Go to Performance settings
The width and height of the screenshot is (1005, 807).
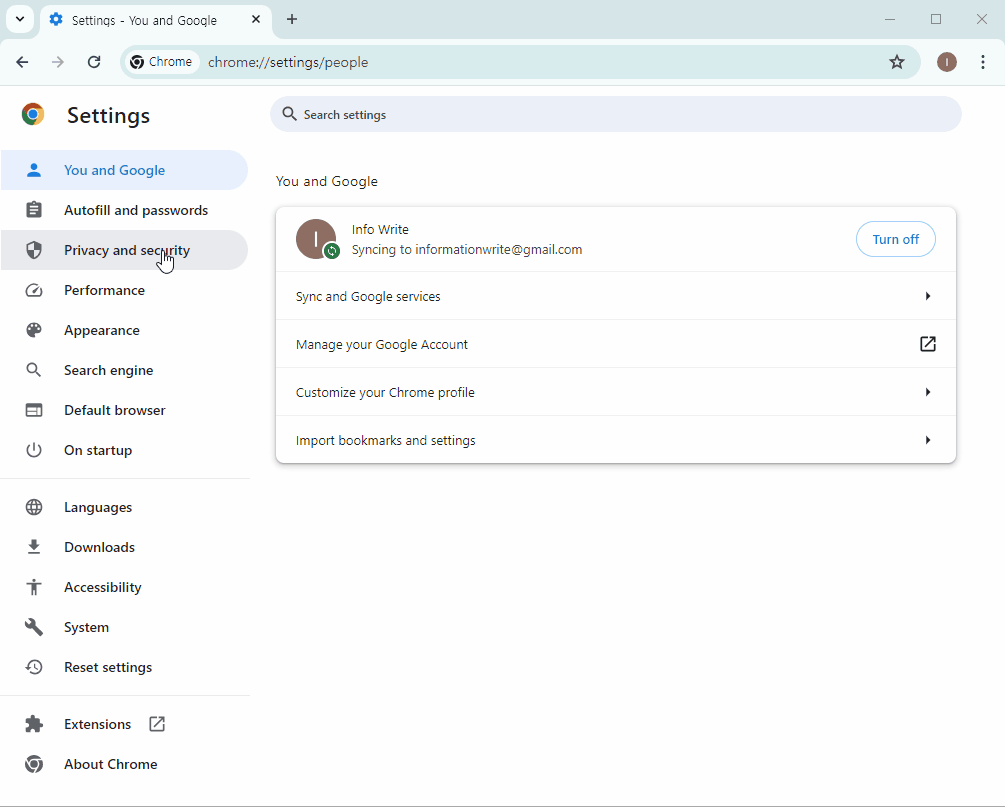pos(124,290)
